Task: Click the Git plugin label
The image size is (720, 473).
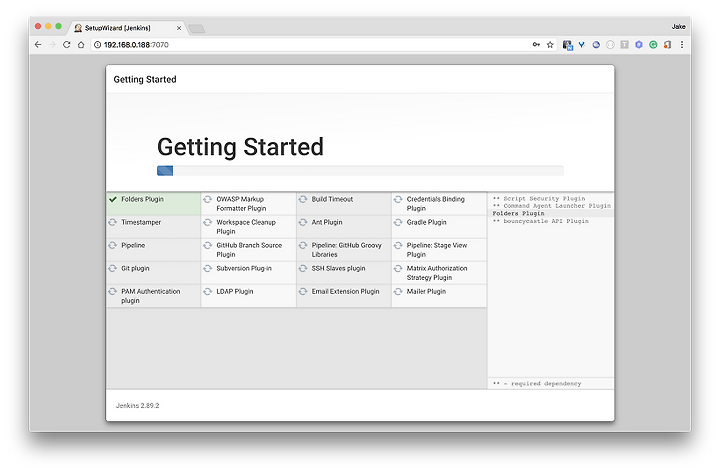Action: 135,268
